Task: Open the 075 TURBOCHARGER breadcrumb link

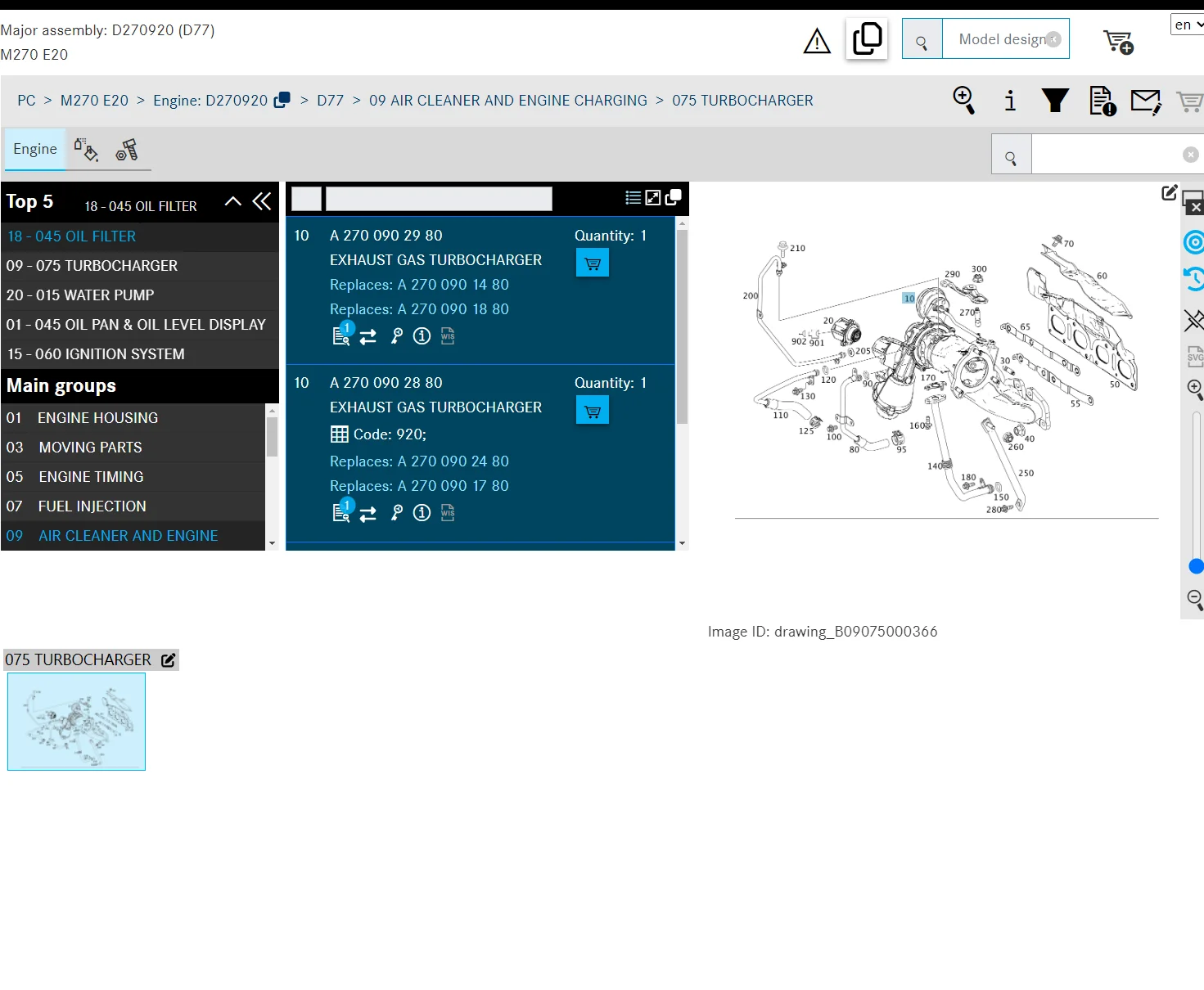Action: (742, 101)
